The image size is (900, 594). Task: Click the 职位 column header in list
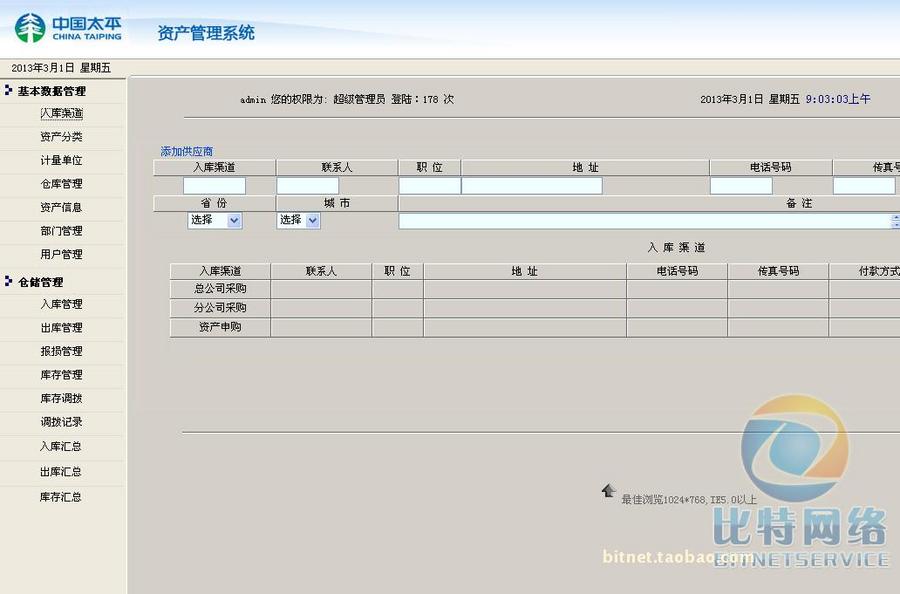coord(397,271)
